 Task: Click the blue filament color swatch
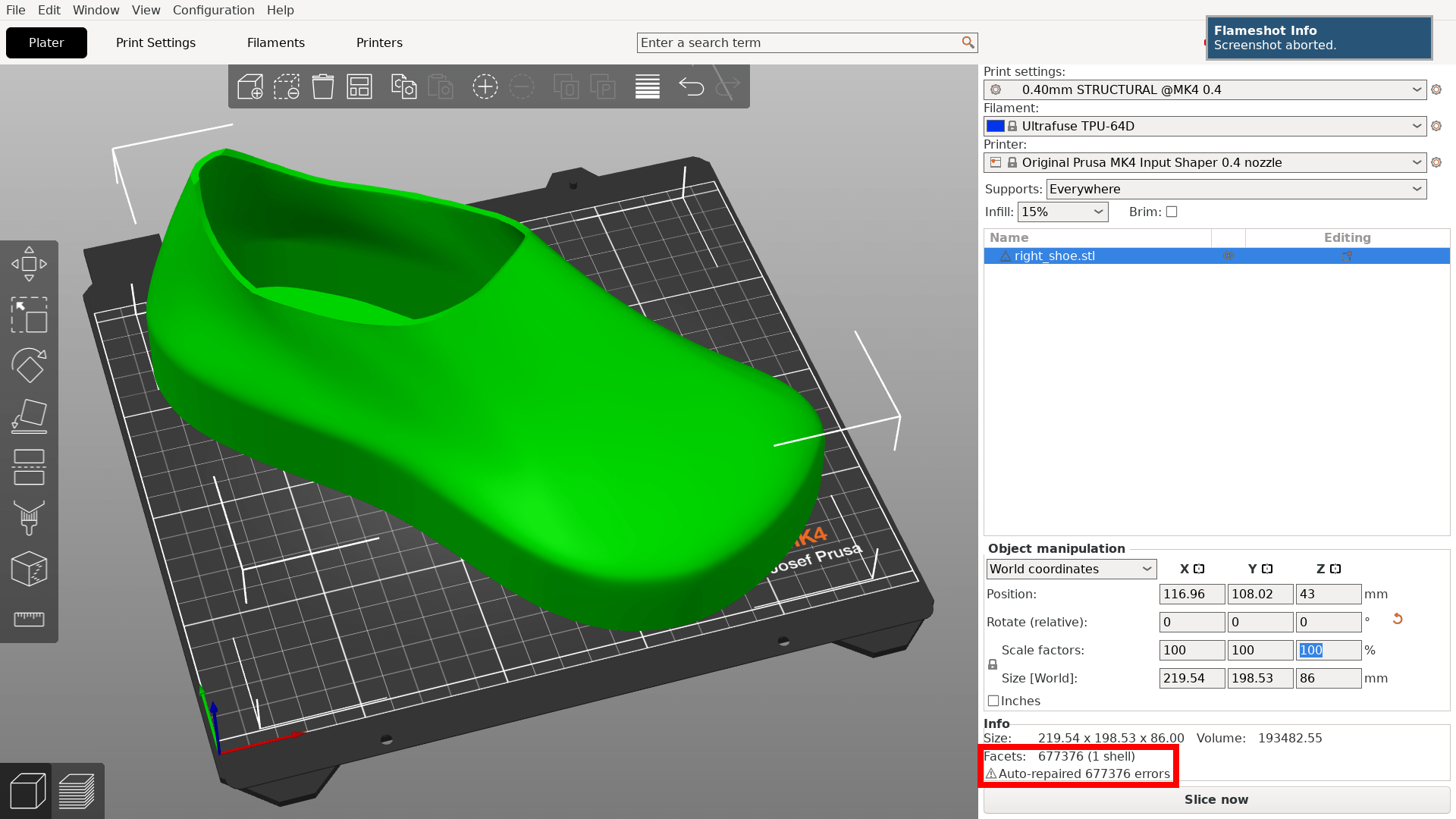point(995,126)
